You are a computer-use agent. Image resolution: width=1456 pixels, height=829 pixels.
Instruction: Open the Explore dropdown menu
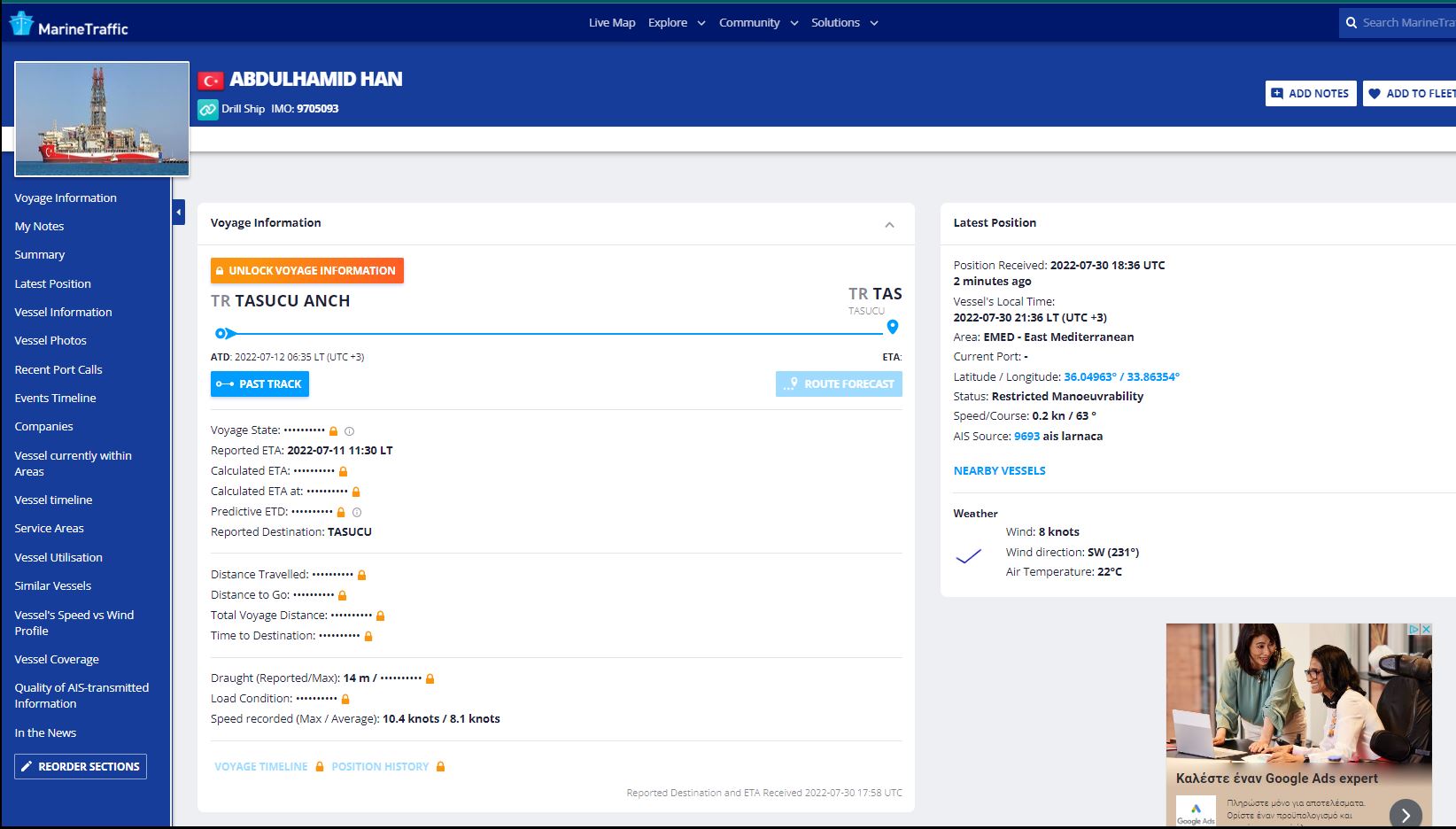(676, 23)
